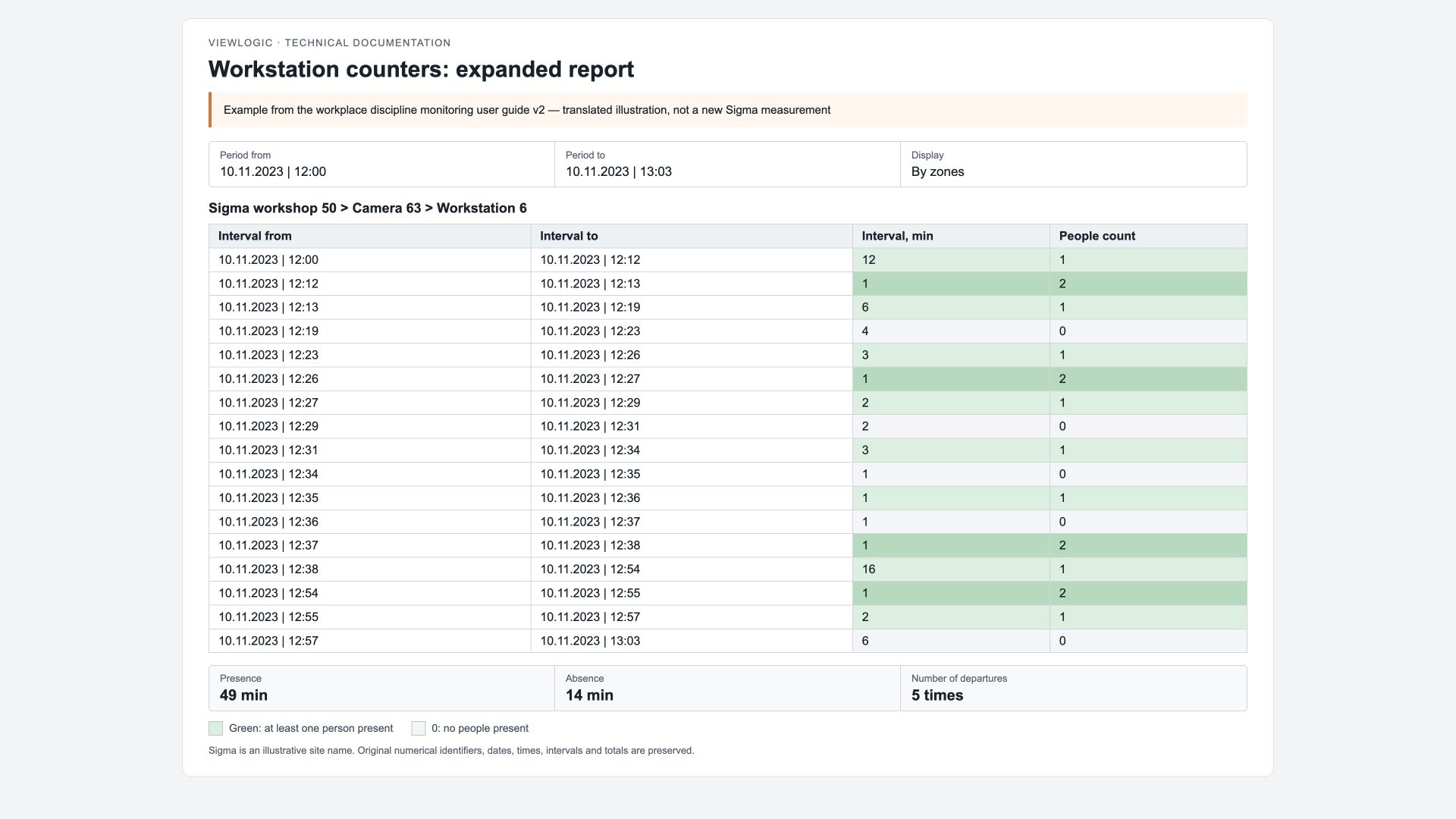
Task: Select the Interval to cell 10.11.2023 | 12:31
Action: [692, 427]
